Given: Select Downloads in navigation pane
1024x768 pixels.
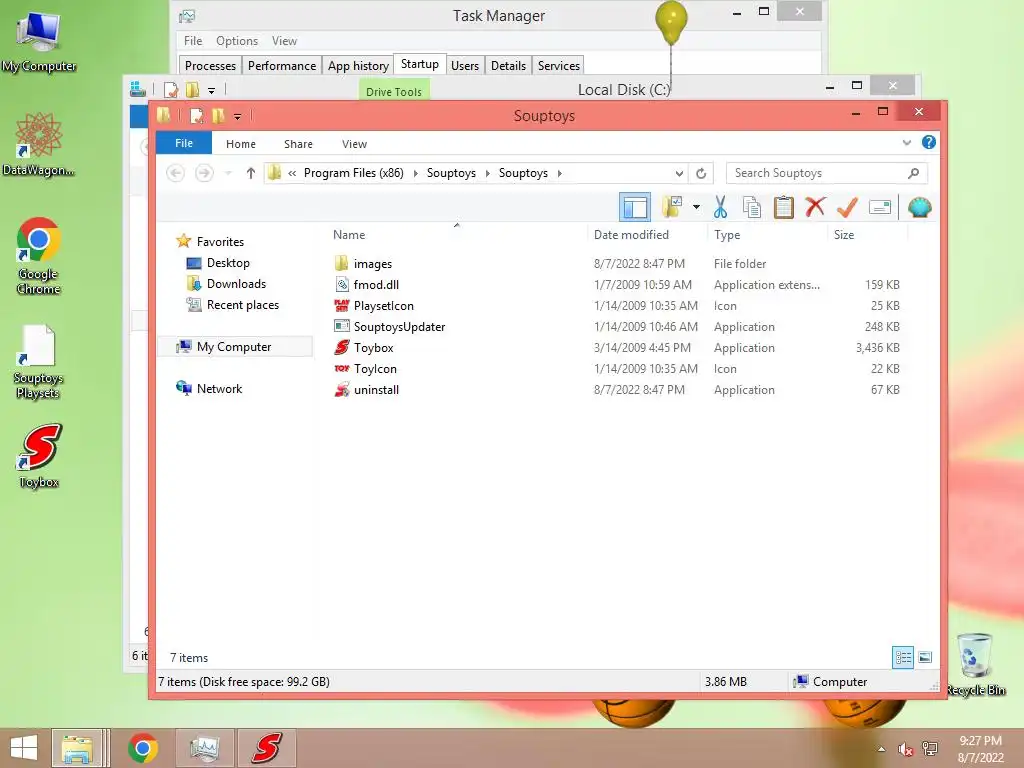Looking at the screenshot, I should point(236,283).
